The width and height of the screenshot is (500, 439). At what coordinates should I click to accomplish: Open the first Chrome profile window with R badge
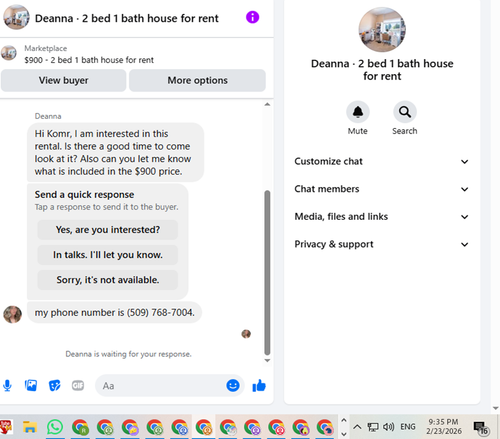click(x=81, y=427)
